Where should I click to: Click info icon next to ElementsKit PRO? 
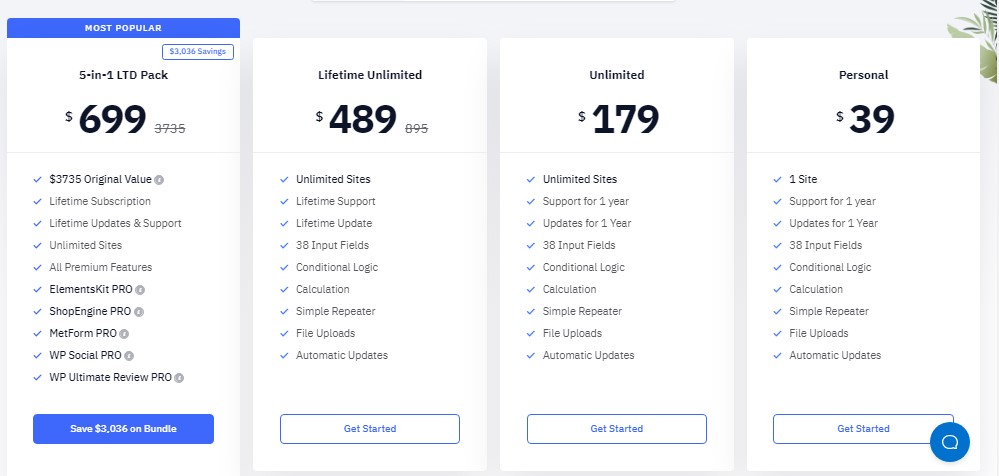point(140,290)
